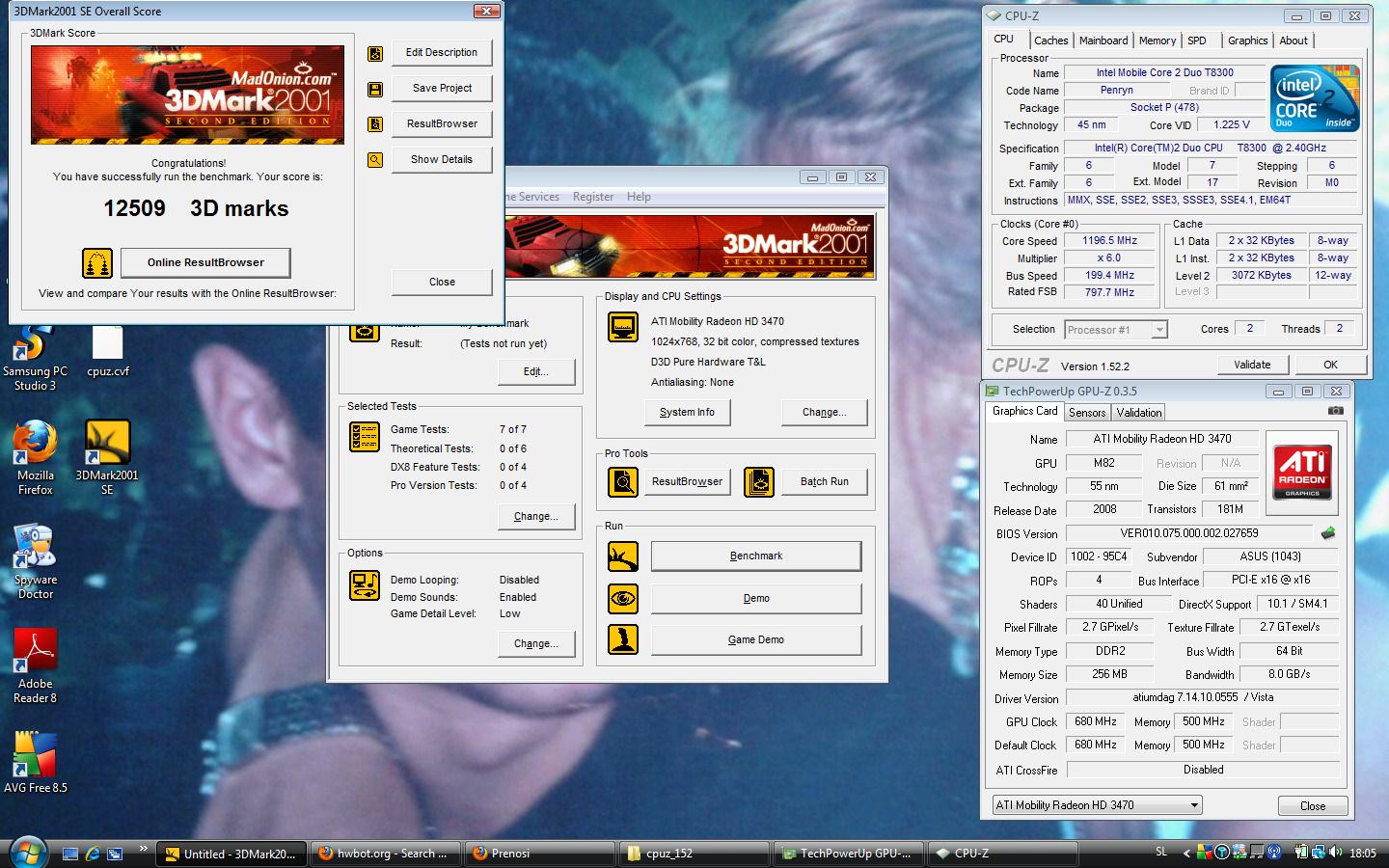Click Change button in Display and CPU Settings
The height and width of the screenshot is (868, 1389).
[824, 413]
